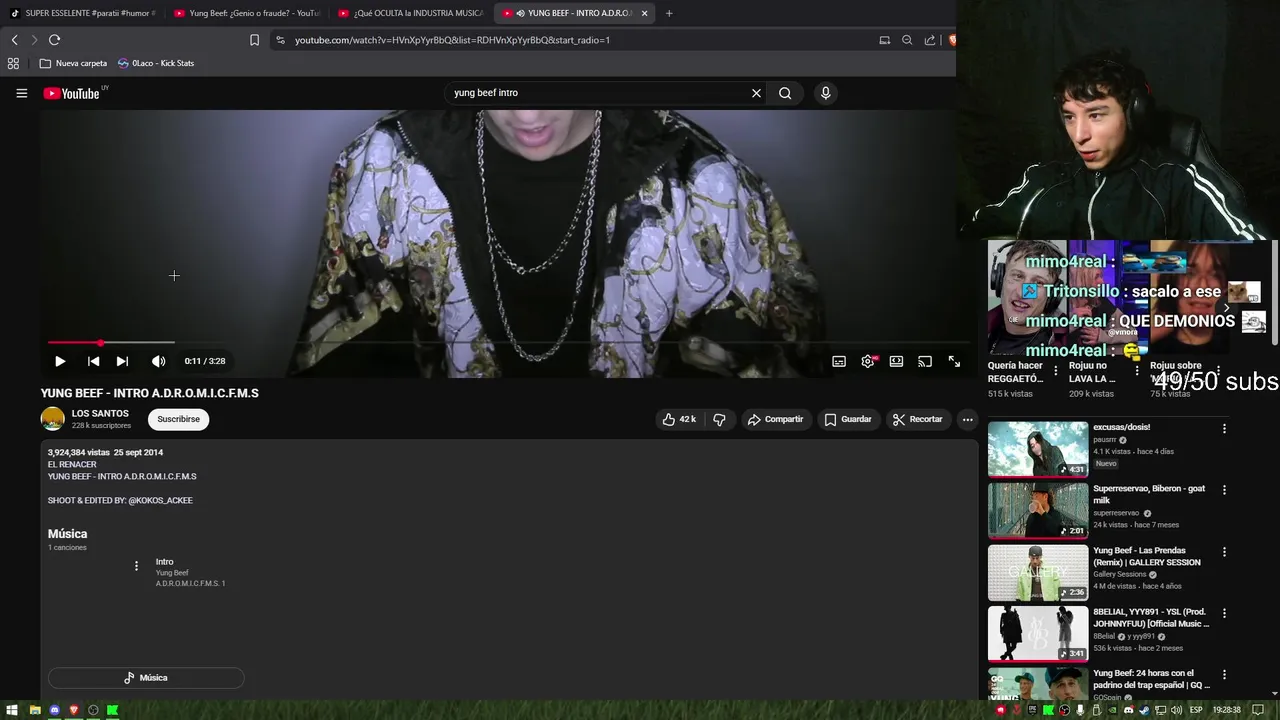Cast the video to a TV

[925, 362]
